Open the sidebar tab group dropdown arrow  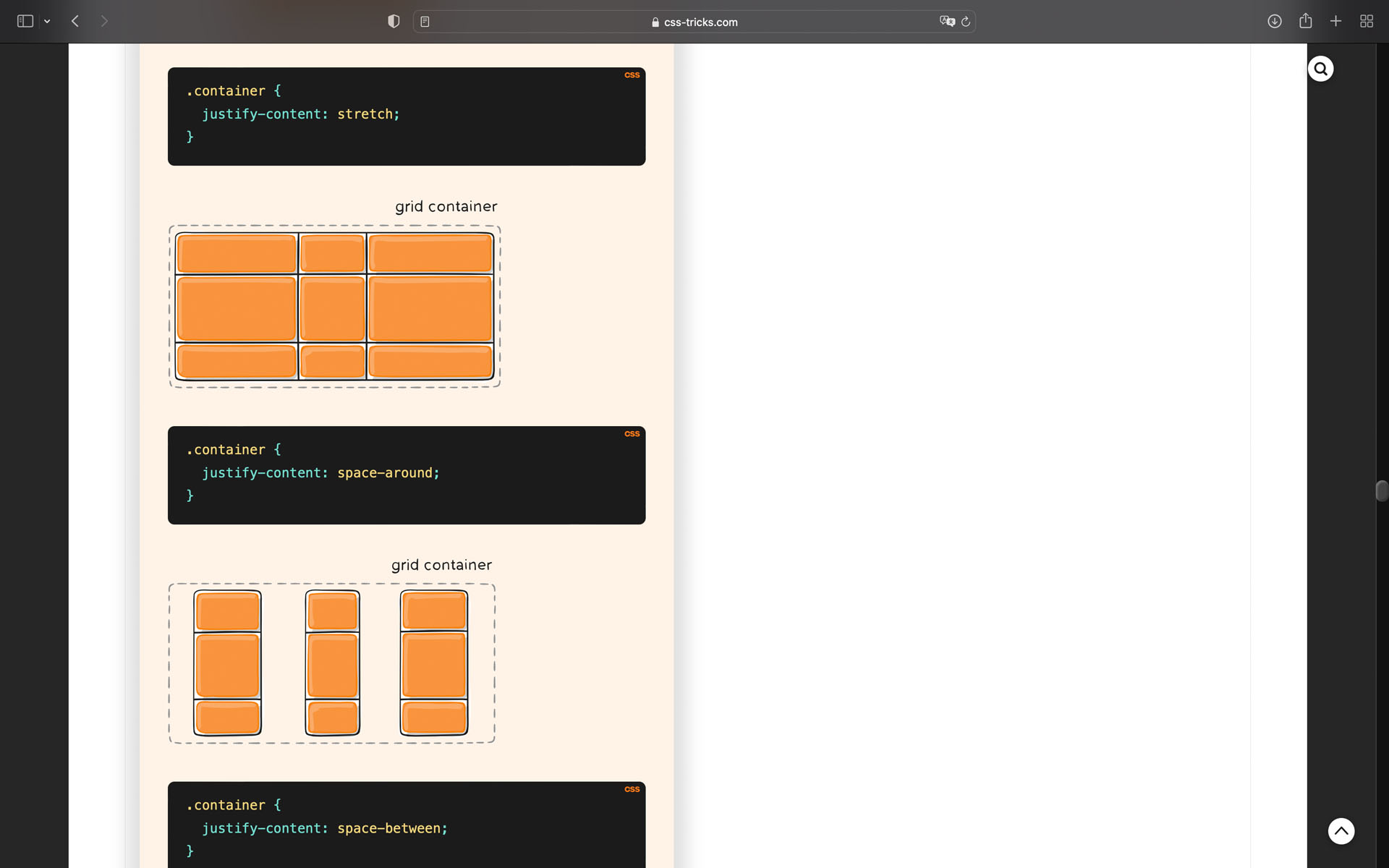coord(47,22)
